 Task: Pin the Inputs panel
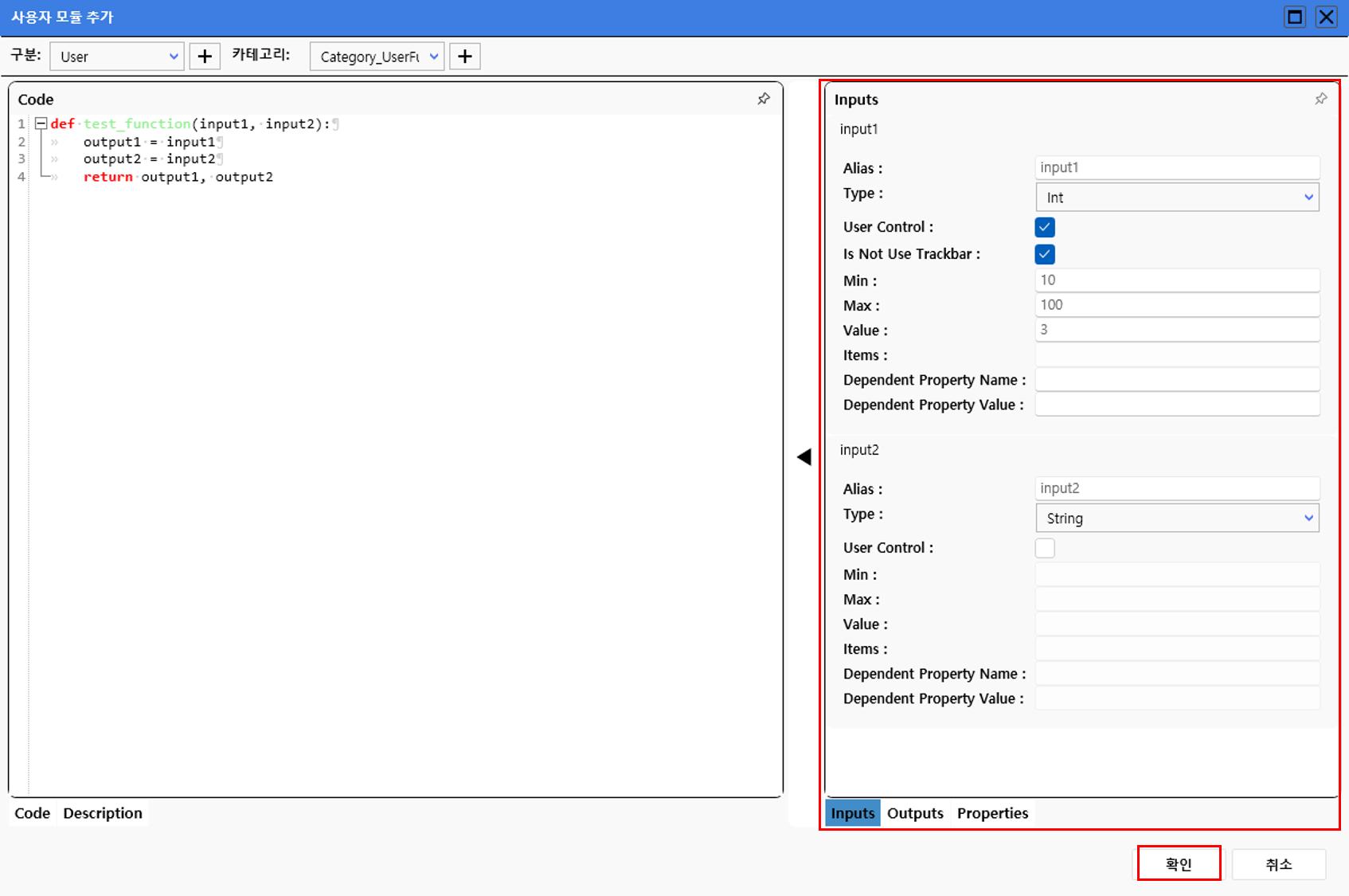1320,99
